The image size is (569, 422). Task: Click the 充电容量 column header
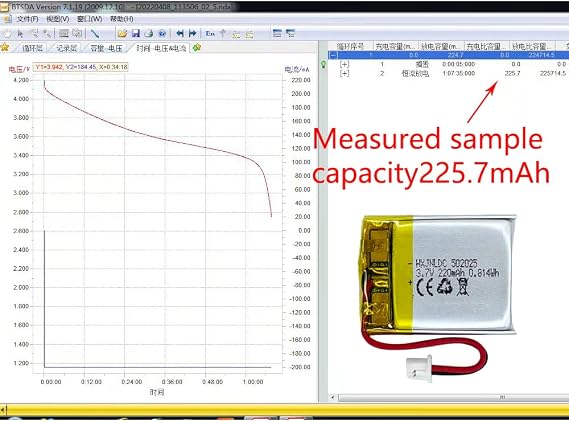click(x=396, y=46)
